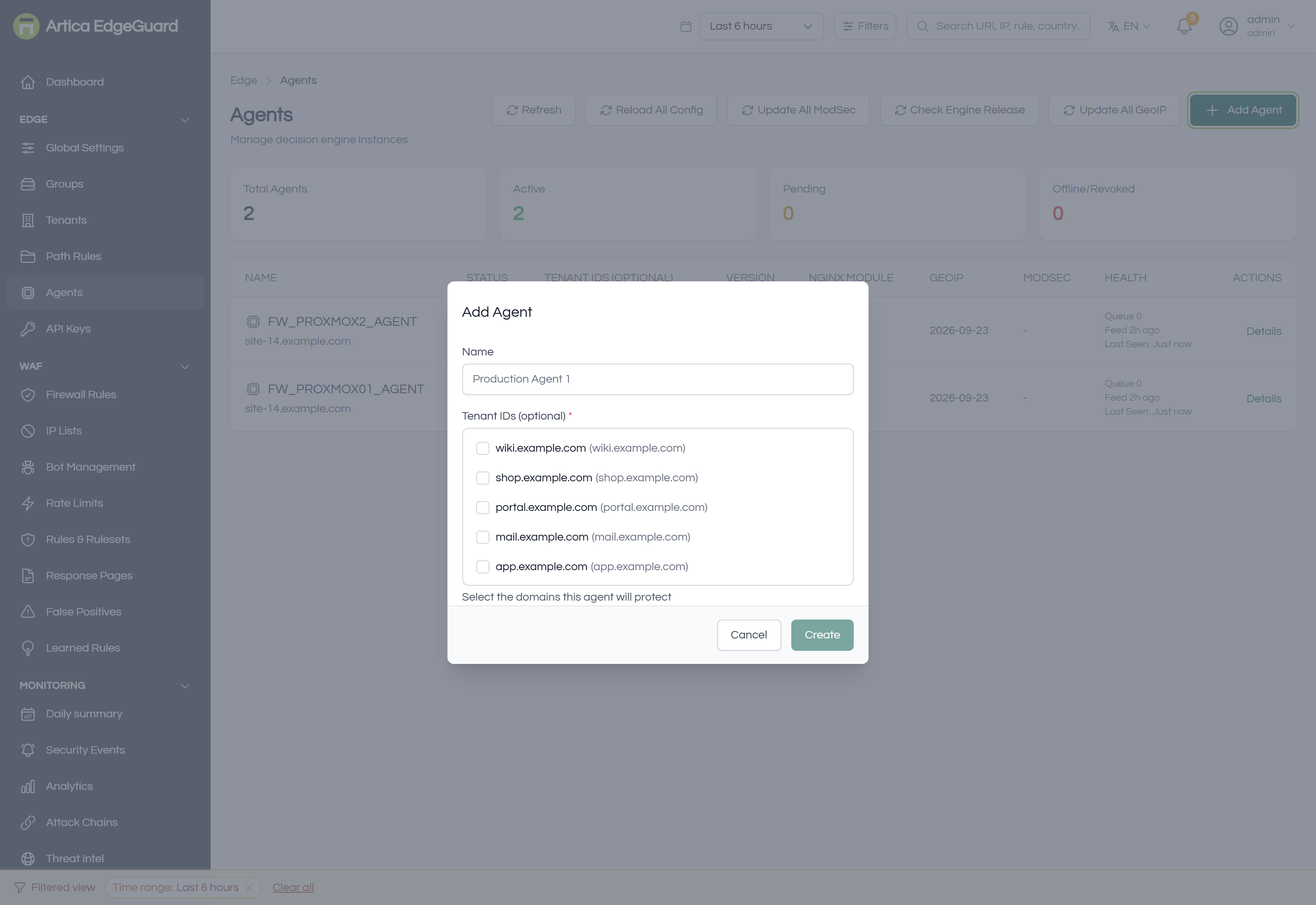Image resolution: width=1316 pixels, height=905 pixels.
Task: Click the Threat Intel globe icon
Action: point(28,859)
